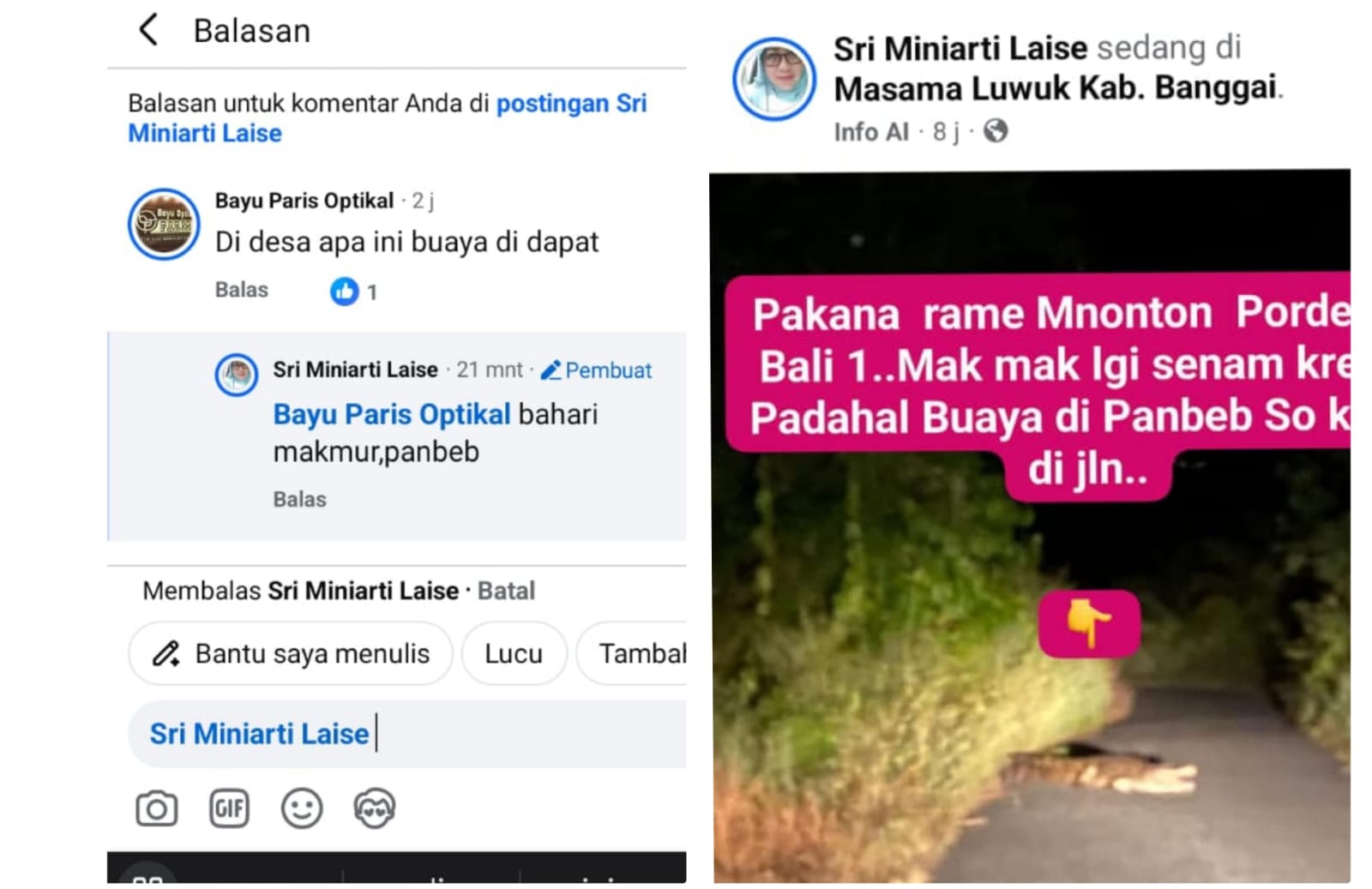Open the emoji smiley picker
Image resolution: width=1372 pixels, height=889 pixels.
tap(302, 808)
